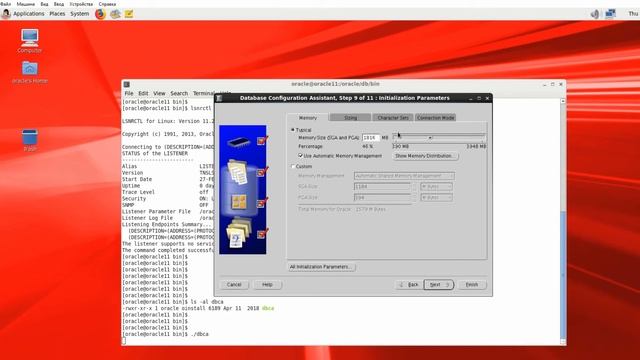Click the SGA Size spinner stepper

(414, 187)
